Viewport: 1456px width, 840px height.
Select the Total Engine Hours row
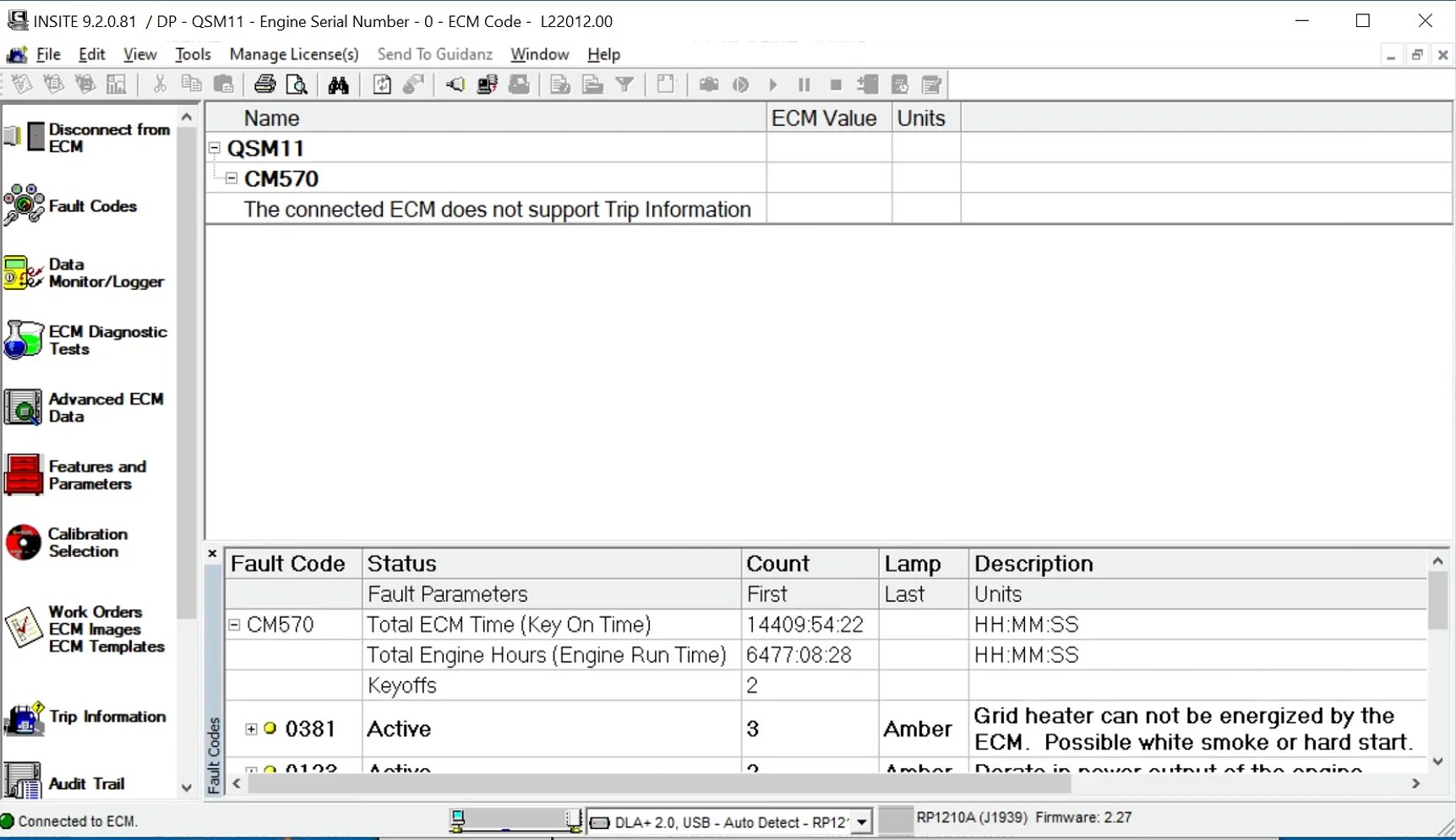click(826, 655)
